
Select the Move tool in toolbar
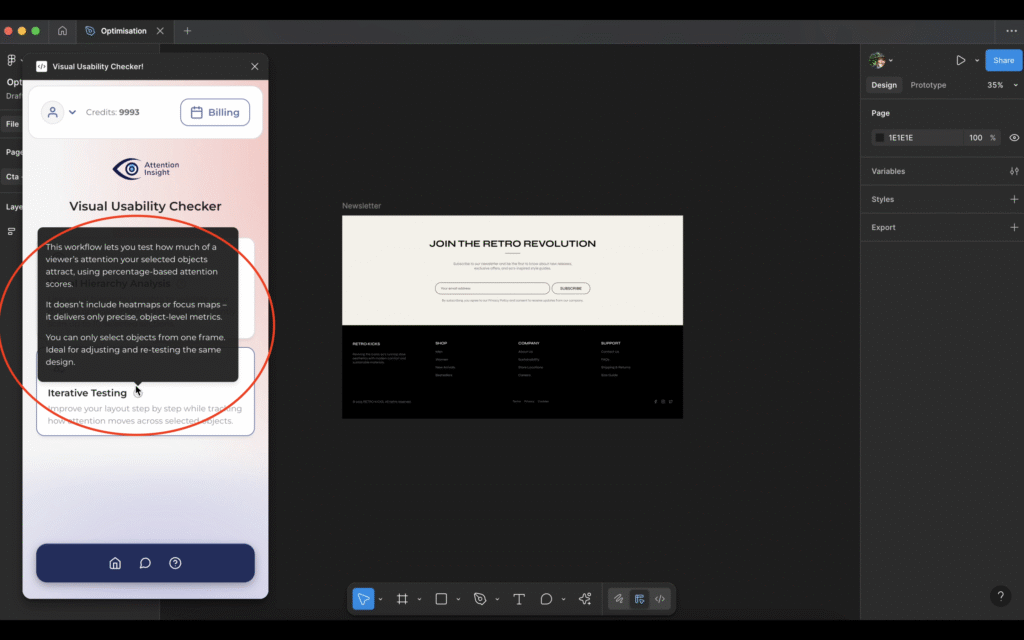tap(363, 599)
